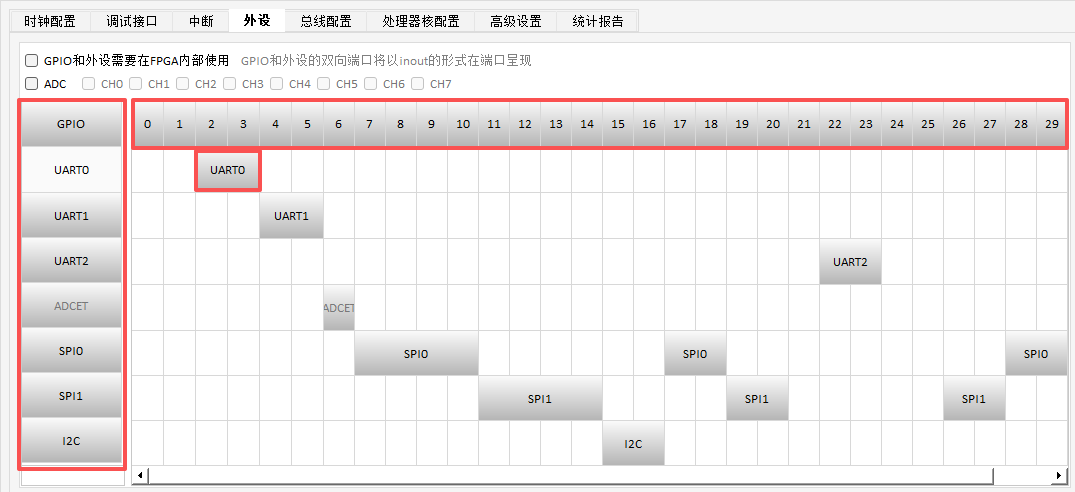The width and height of the screenshot is (1075, 492).
Task: Click GPIO pin header 21
Action: [x=804, y=124]
